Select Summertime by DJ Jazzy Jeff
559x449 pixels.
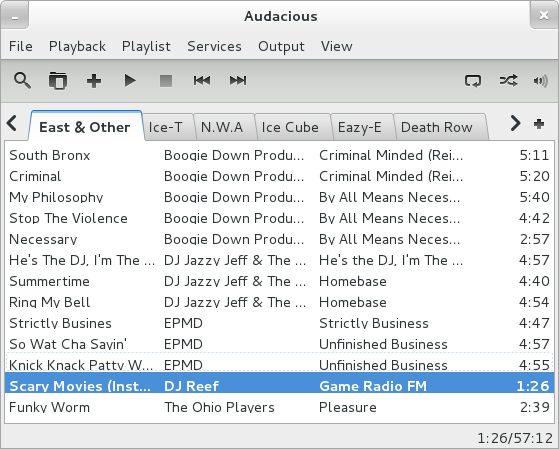click(x=280, y=281)
